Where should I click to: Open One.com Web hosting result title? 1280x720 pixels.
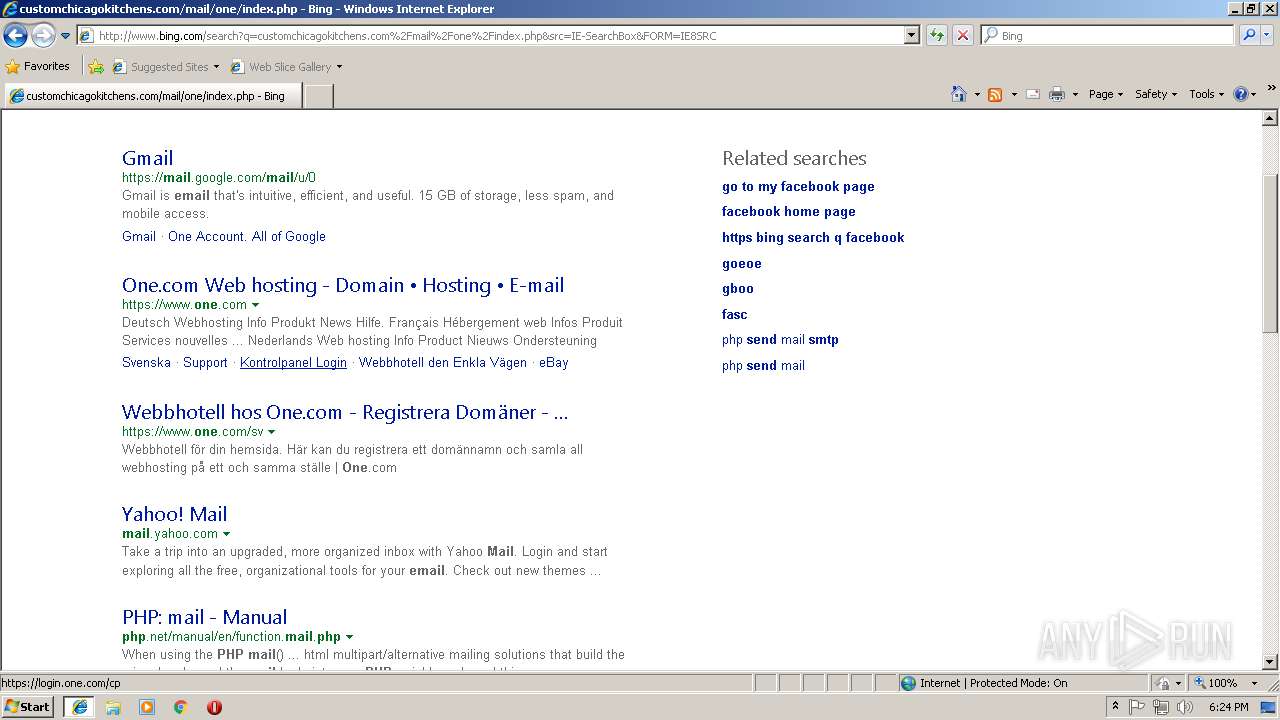pos(343,285)
